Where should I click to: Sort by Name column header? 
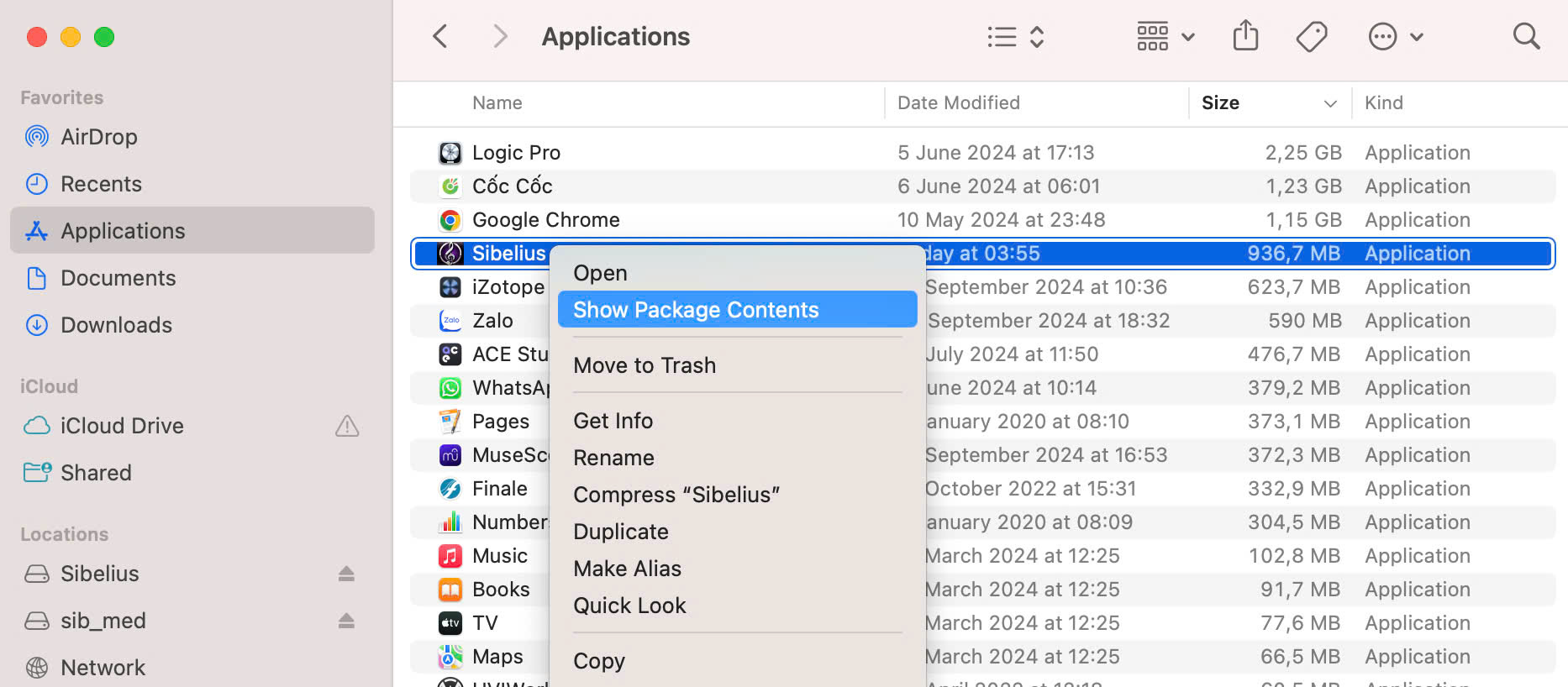click(x=497, y=103)
